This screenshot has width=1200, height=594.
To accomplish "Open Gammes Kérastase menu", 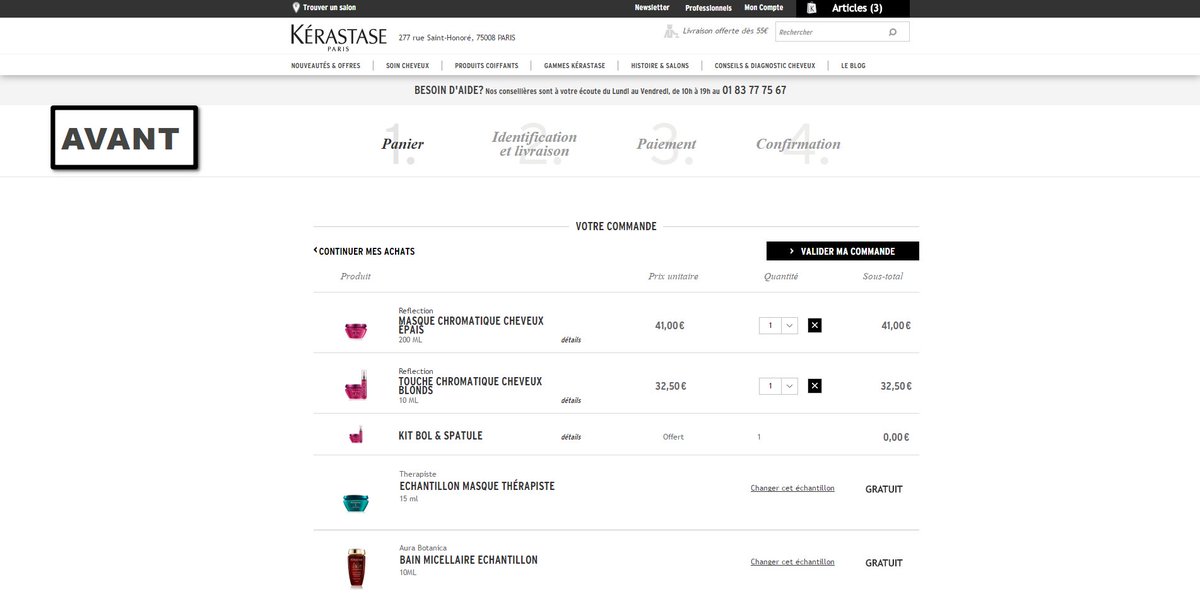I will 574,66.
